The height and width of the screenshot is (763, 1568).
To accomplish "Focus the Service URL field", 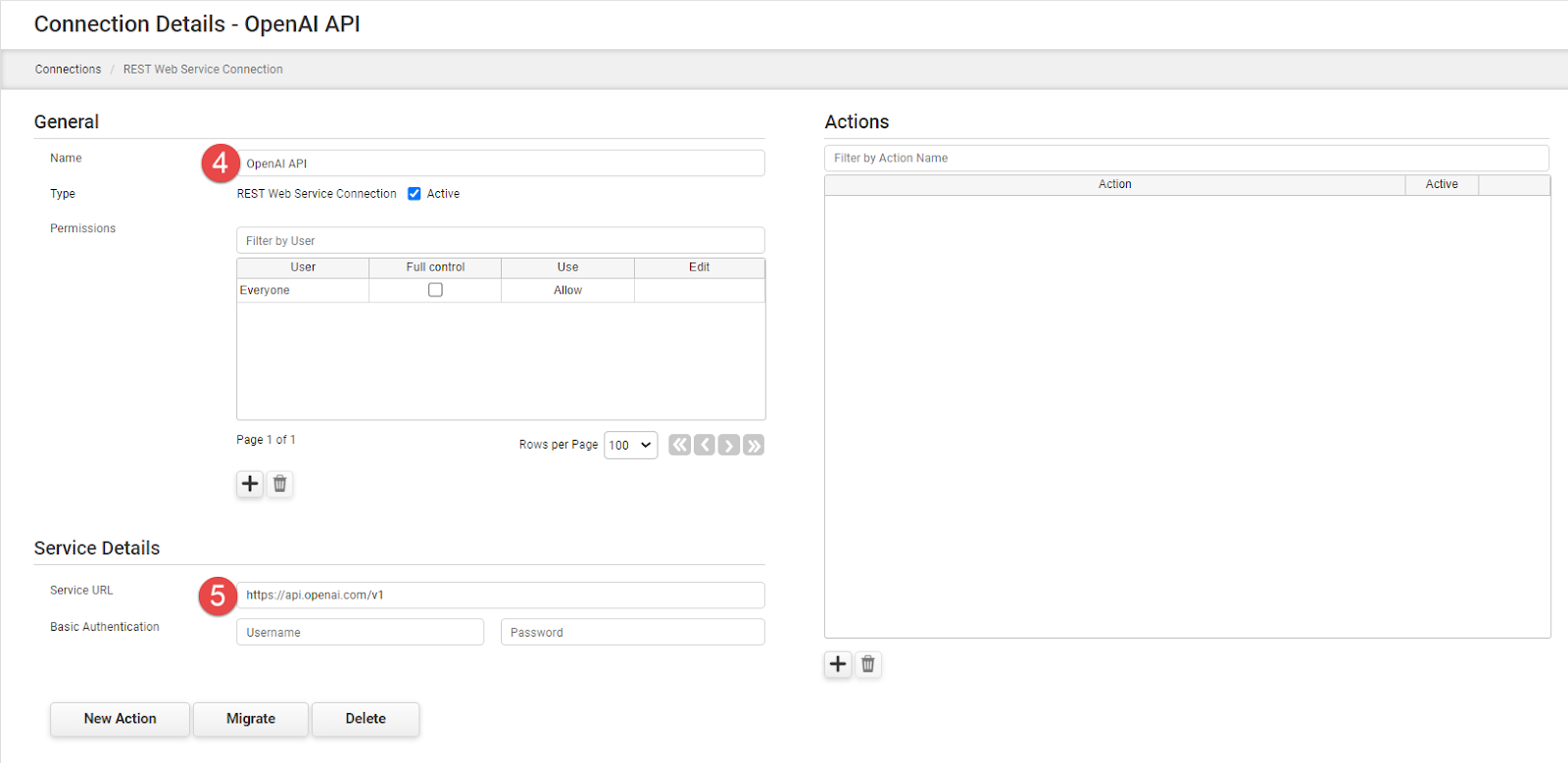I will (501, 596).
